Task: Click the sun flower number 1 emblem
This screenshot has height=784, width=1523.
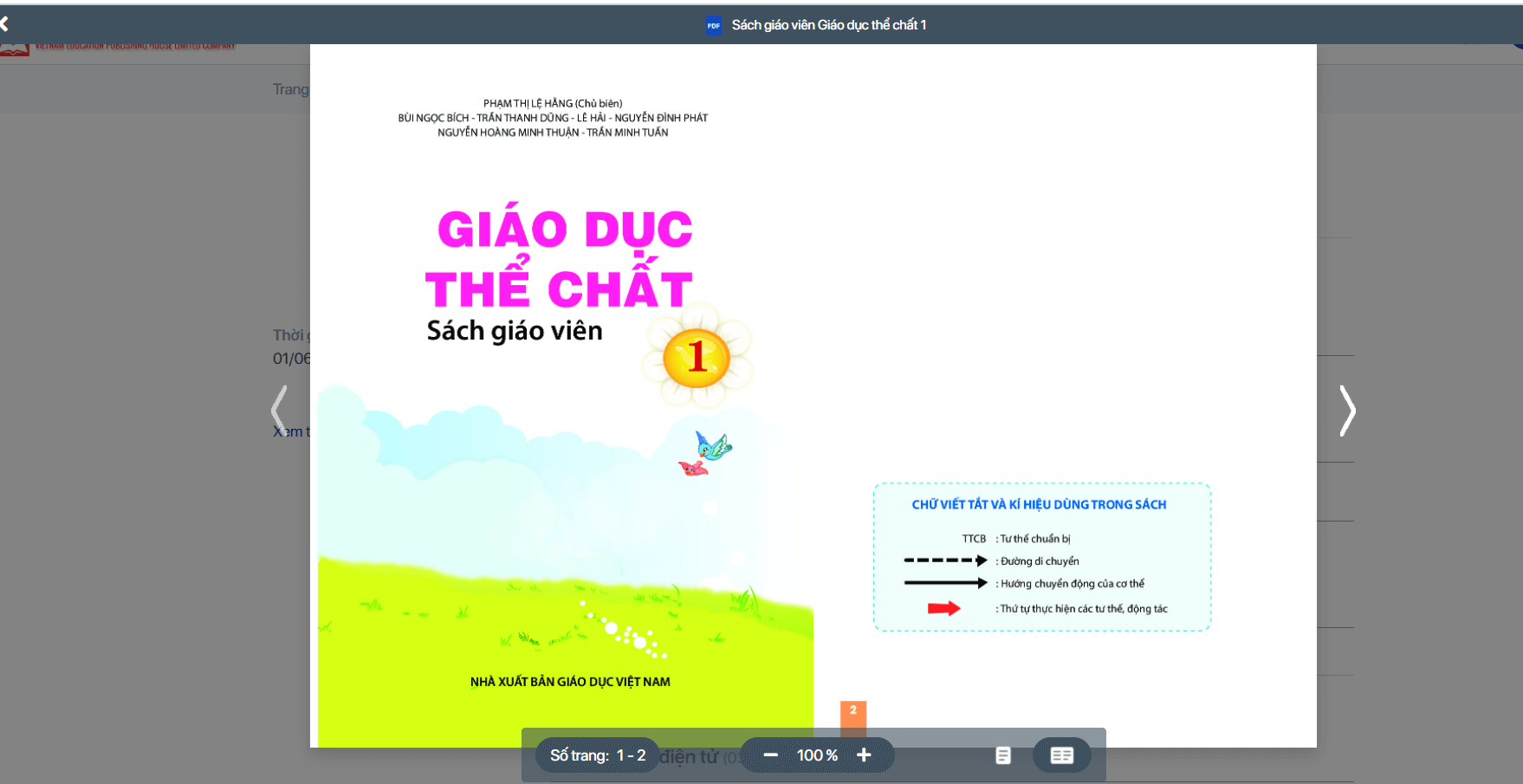Action: click(x=697, y=357)
